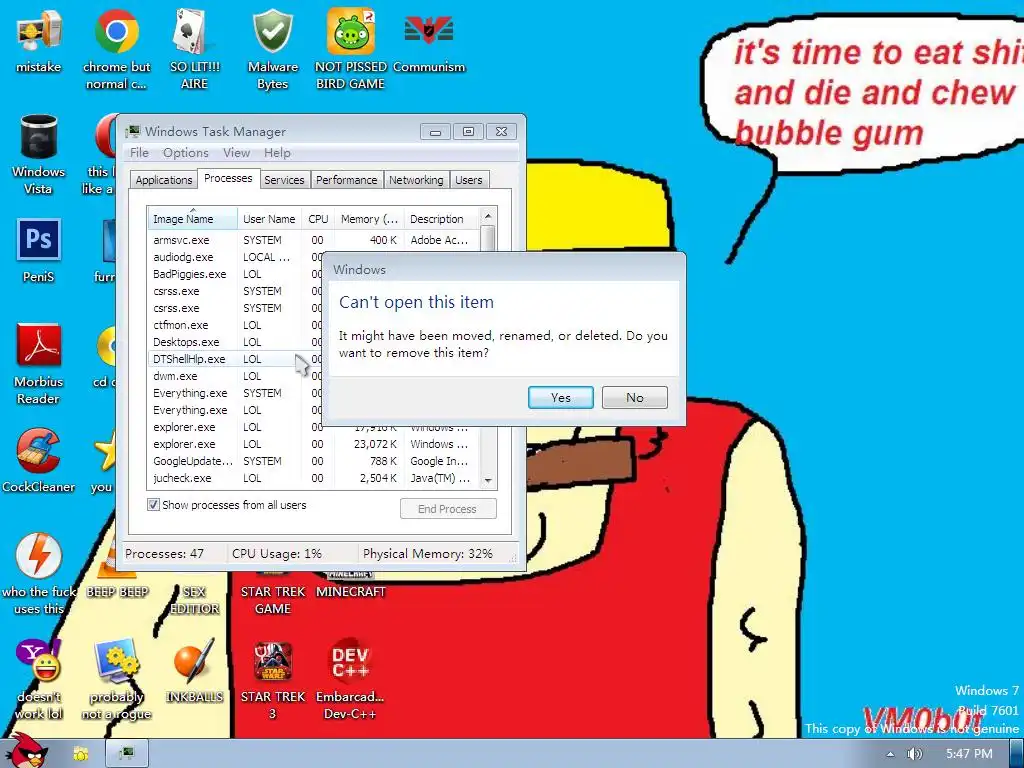
Task: Open the Windows Vista recycle bin icon
Action: (x=39, y=154)
